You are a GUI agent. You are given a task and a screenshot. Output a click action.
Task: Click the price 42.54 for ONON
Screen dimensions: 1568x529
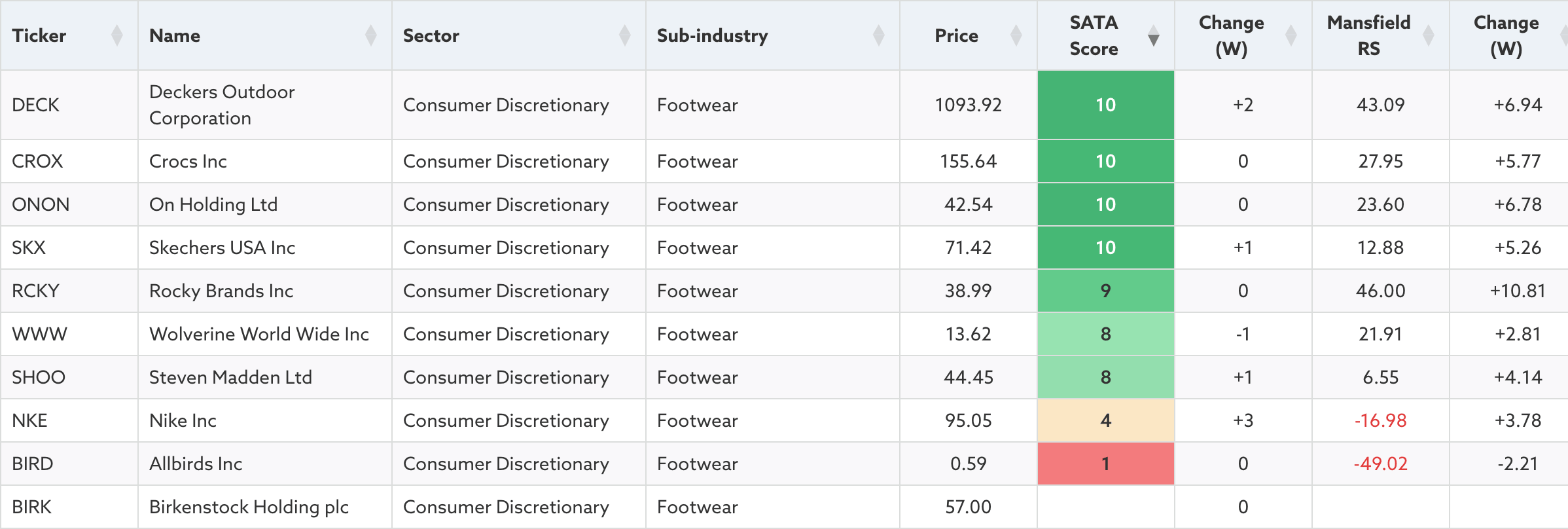[969, 204]
